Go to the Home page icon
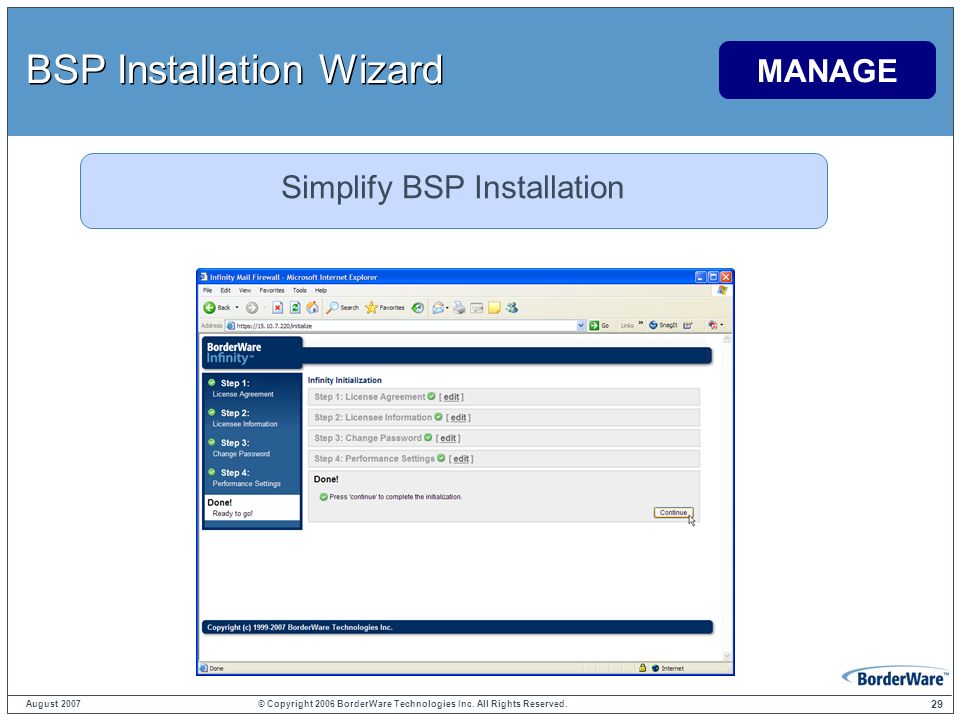This screenshot has width=960, height=720. [312, 307]
